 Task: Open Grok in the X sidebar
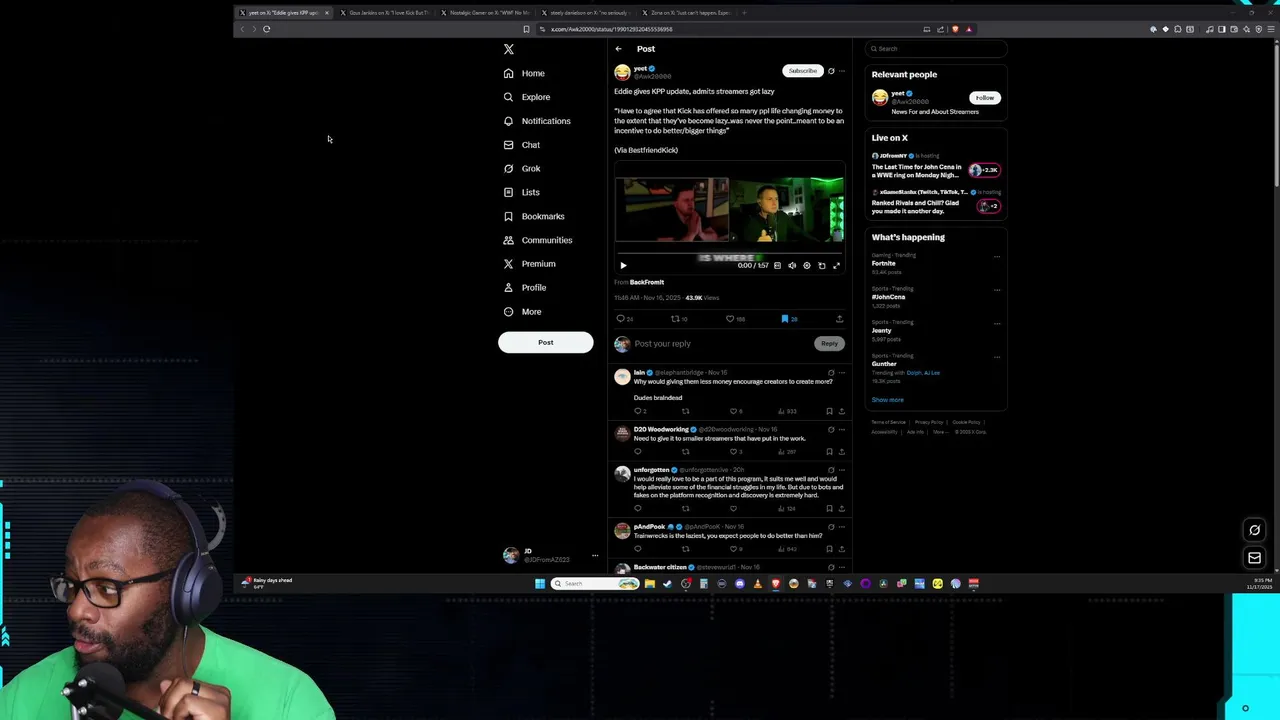coord(521,169)
